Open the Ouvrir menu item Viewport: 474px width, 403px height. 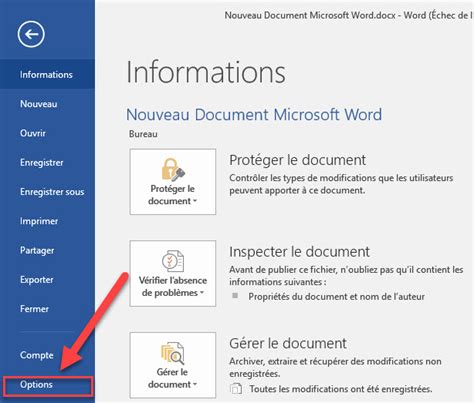pos(47,133)
